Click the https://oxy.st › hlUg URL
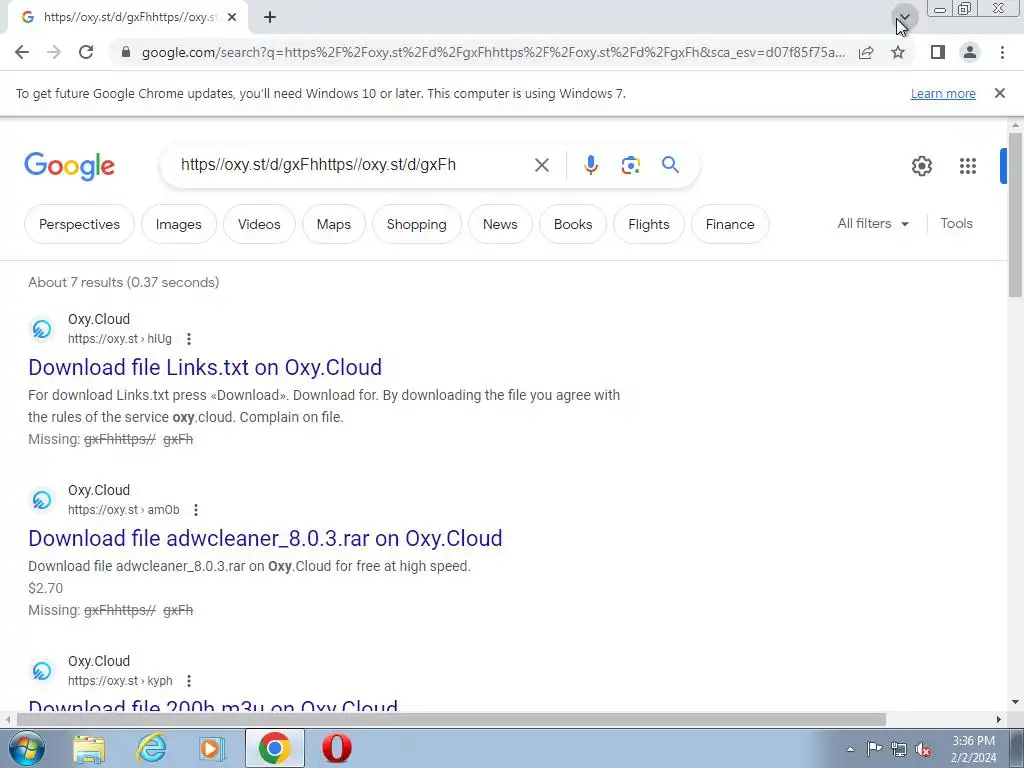1024x768 pixels. pyautogui.click(x=120, y=339)
